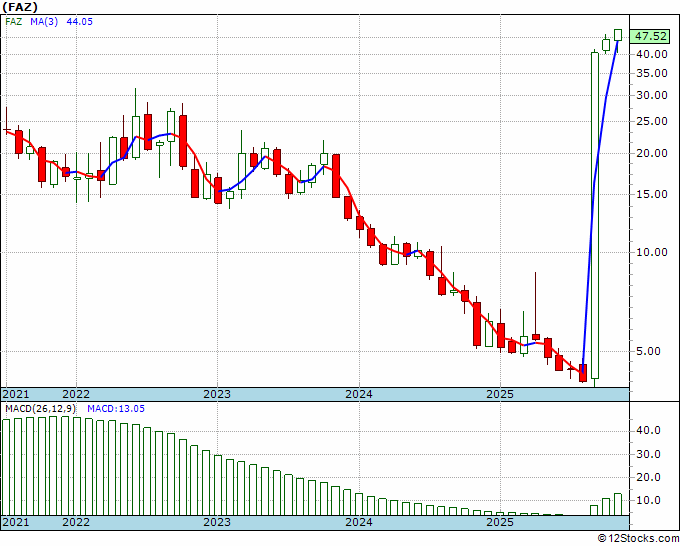Click the tall green candlestick from 2025 spike
This screenshot has height=546, width=680.
pos(595,216)
